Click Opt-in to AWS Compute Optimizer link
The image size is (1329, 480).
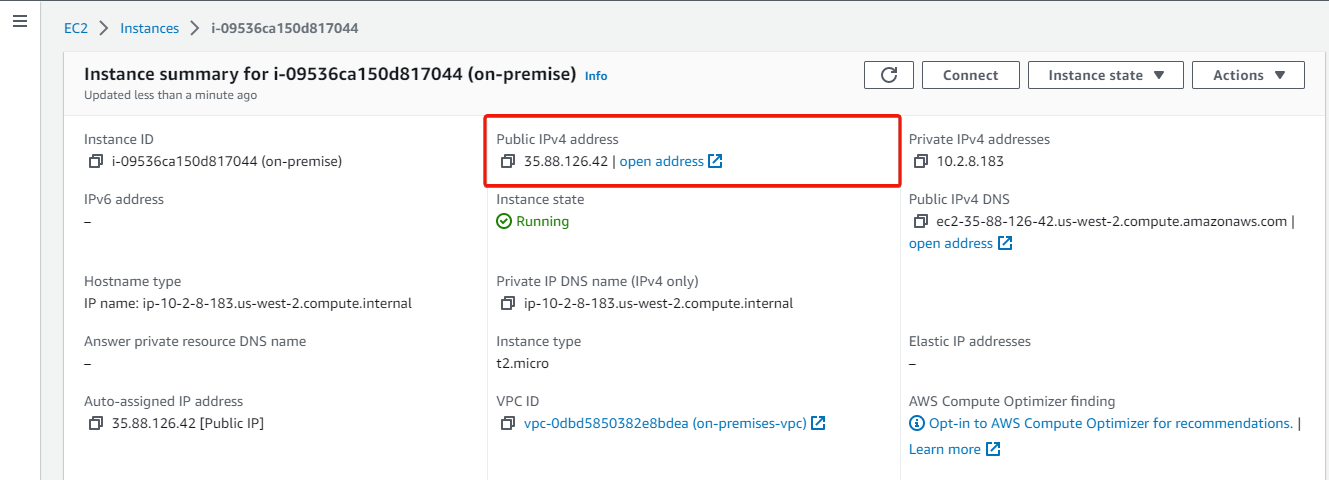[1111, 423]
